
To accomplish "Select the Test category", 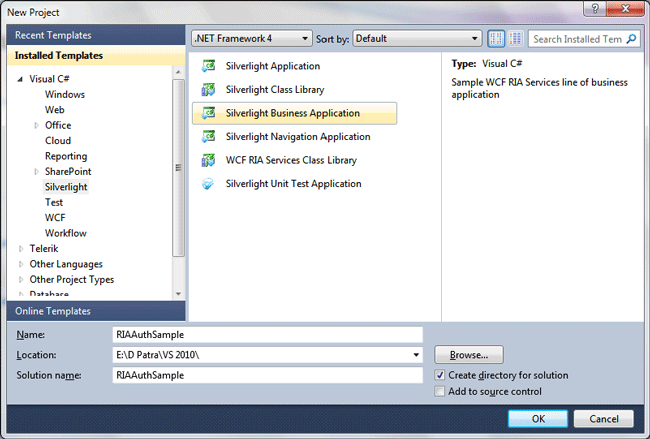I will [x=54, y=202].
